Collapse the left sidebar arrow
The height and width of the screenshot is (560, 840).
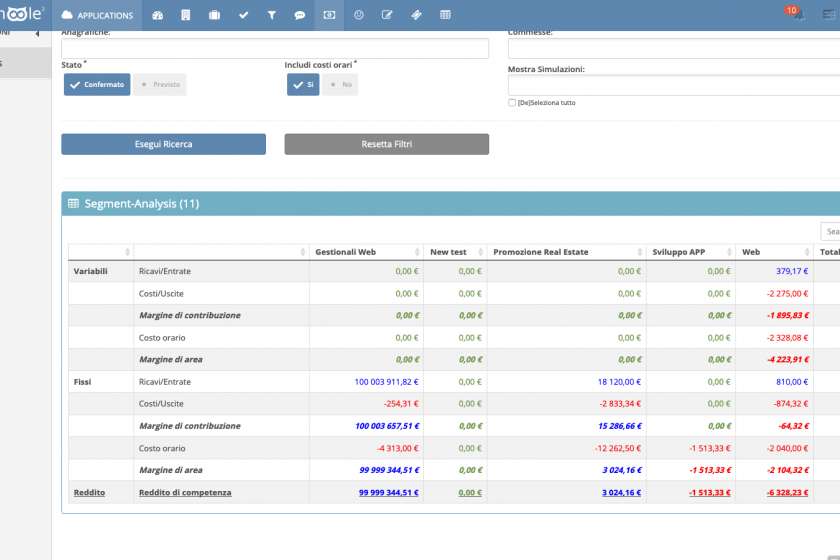(37, 34)
